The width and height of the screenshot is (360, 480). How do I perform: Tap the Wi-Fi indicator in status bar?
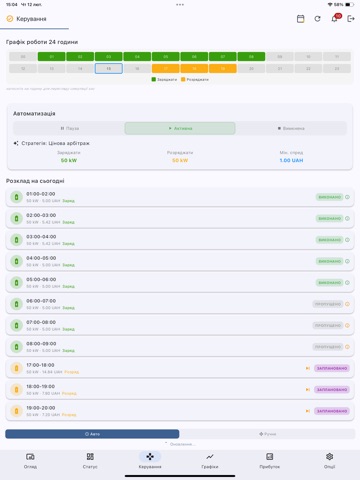coord(330,5)
